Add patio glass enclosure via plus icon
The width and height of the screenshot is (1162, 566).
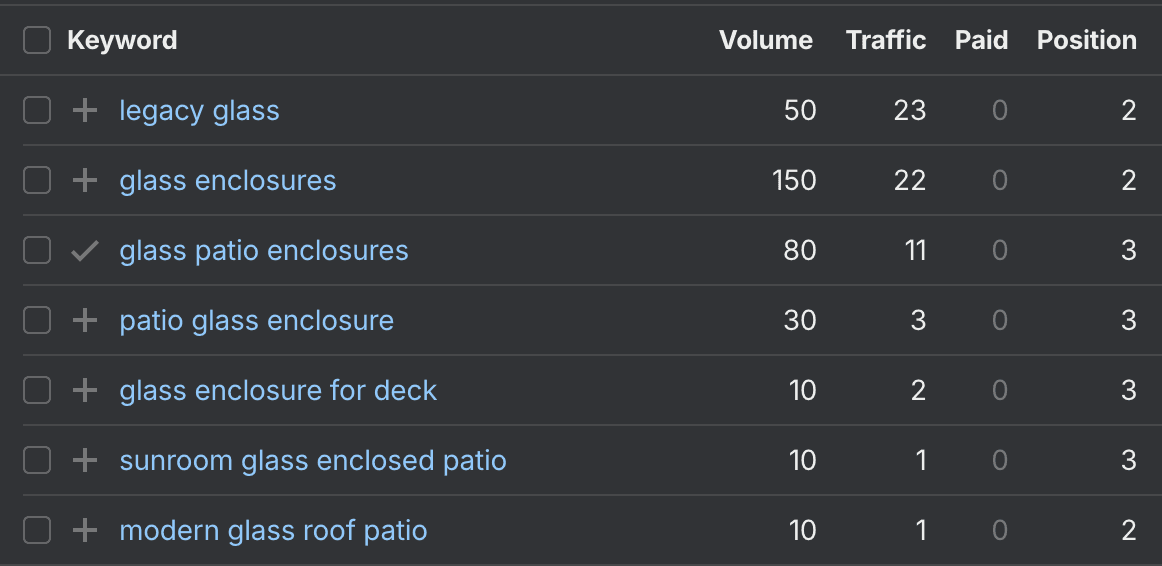pos(84,321)
